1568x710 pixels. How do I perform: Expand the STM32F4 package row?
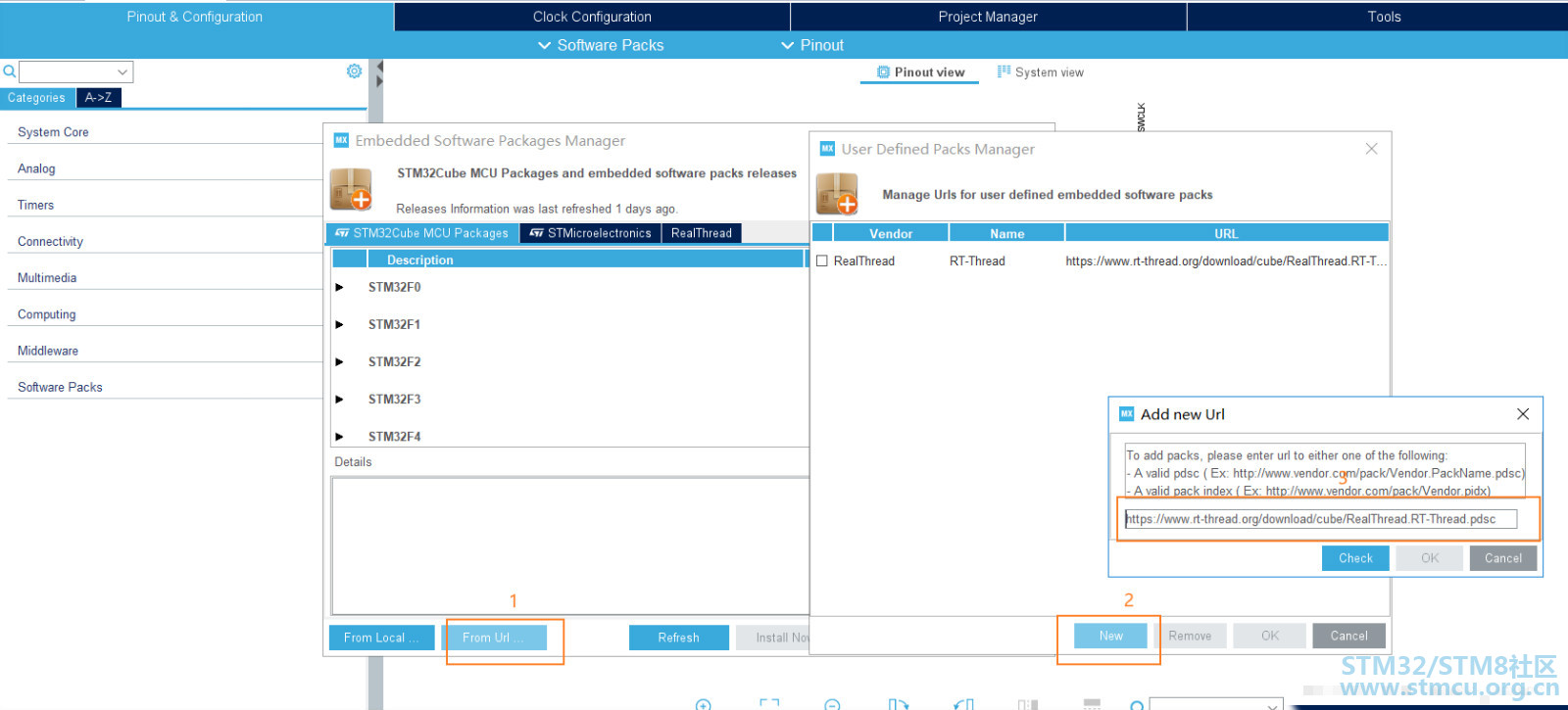pyautogui.click(x=340, y=437)
